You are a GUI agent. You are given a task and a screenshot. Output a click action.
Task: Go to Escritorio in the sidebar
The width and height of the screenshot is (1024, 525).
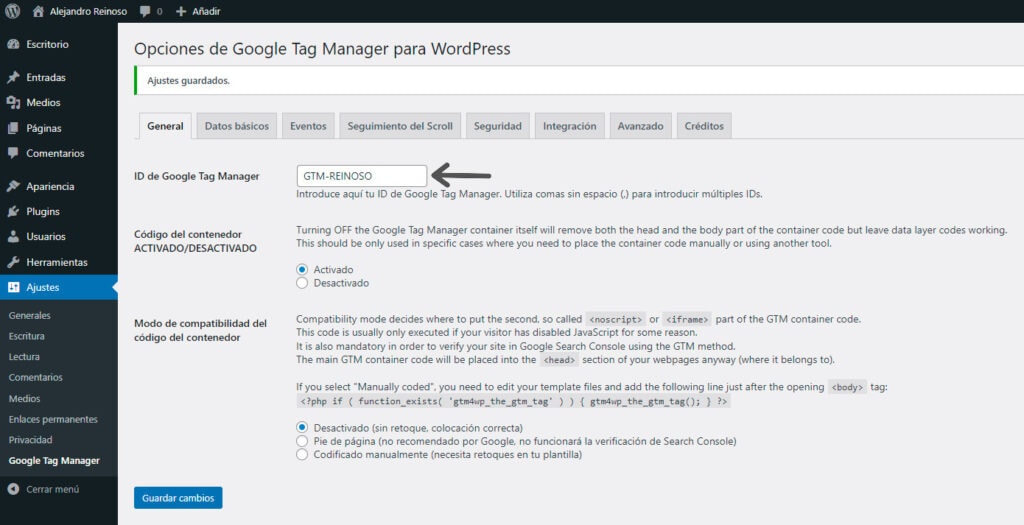pos(47,44)
